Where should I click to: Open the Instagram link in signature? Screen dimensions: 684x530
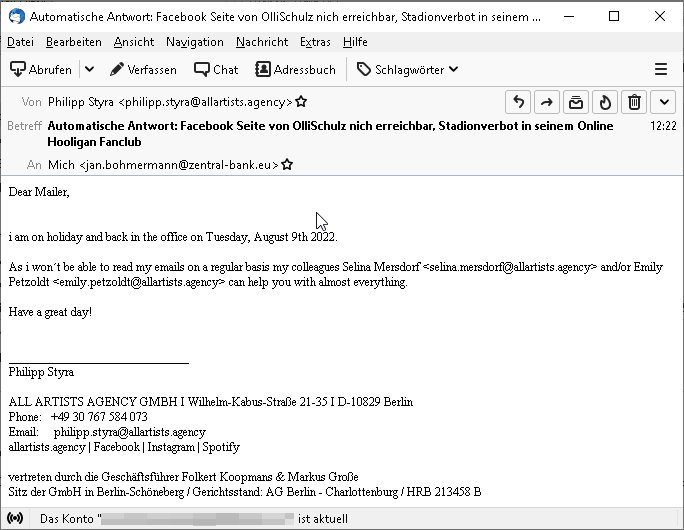[x=171, y=447]
